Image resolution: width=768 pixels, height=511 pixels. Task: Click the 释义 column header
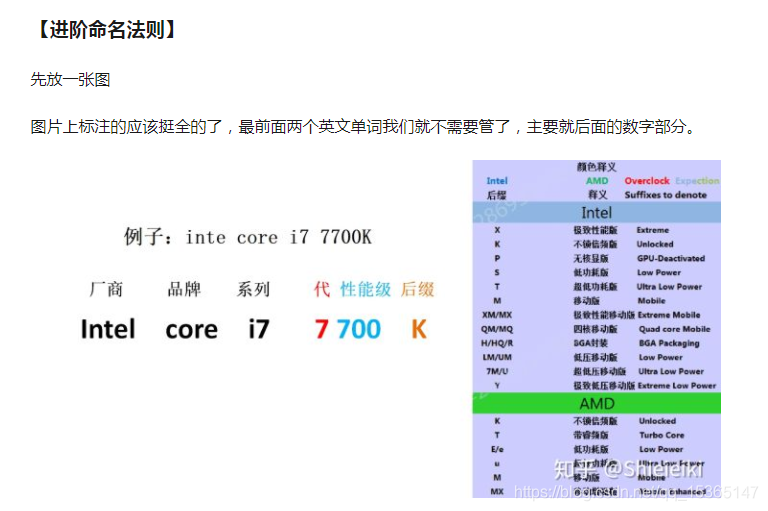(x=598, y=195)
